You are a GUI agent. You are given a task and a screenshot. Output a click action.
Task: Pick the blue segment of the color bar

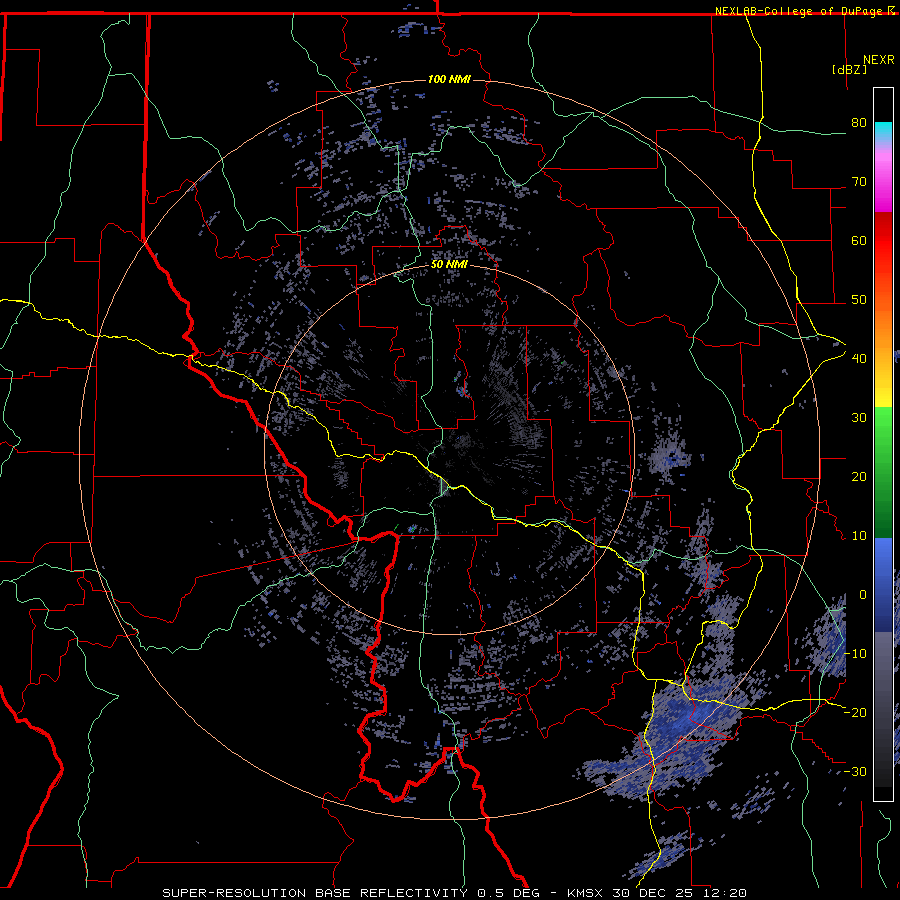click(883, 585)
